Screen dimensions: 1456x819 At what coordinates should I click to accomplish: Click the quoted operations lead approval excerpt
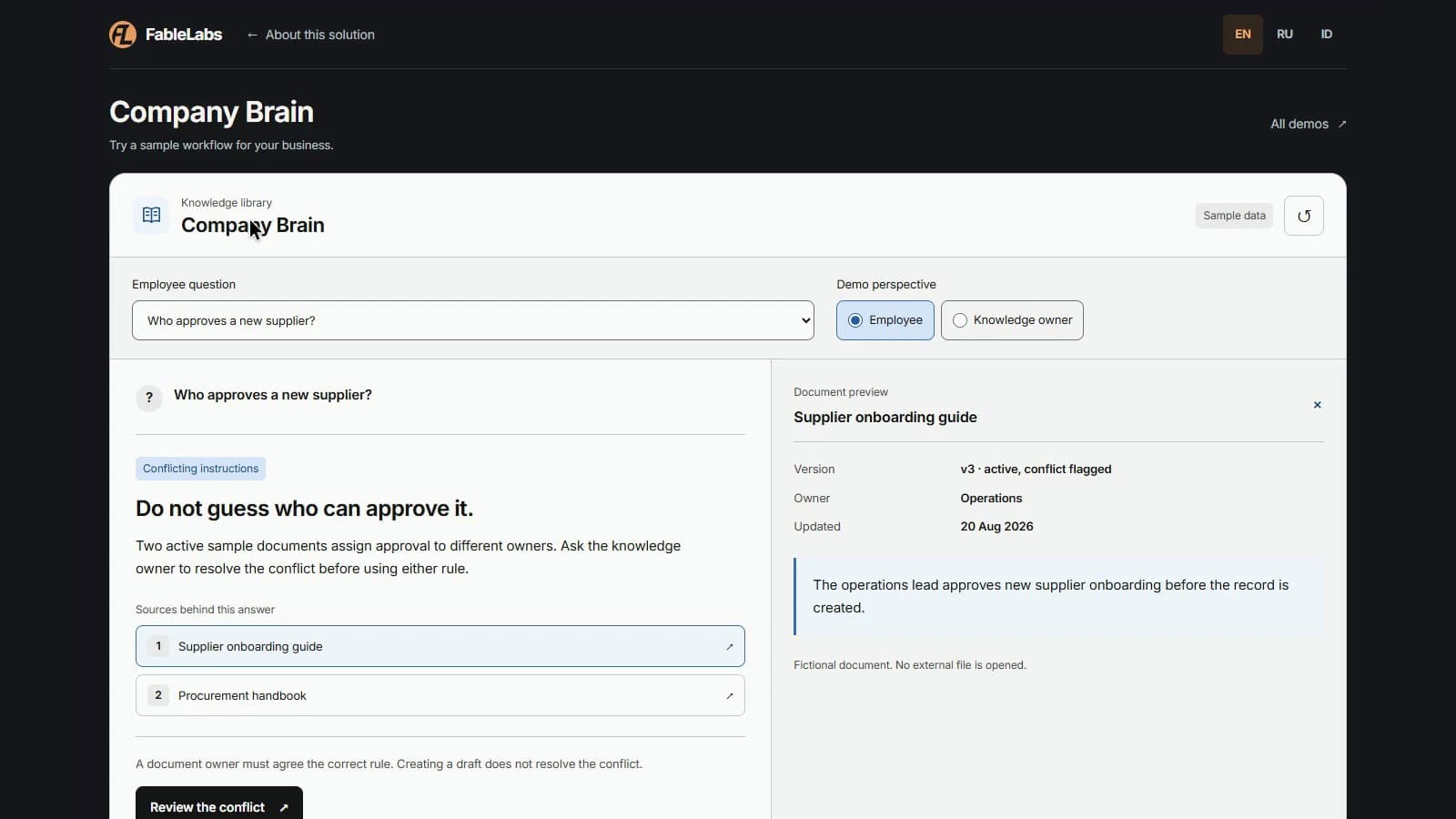1058,596
